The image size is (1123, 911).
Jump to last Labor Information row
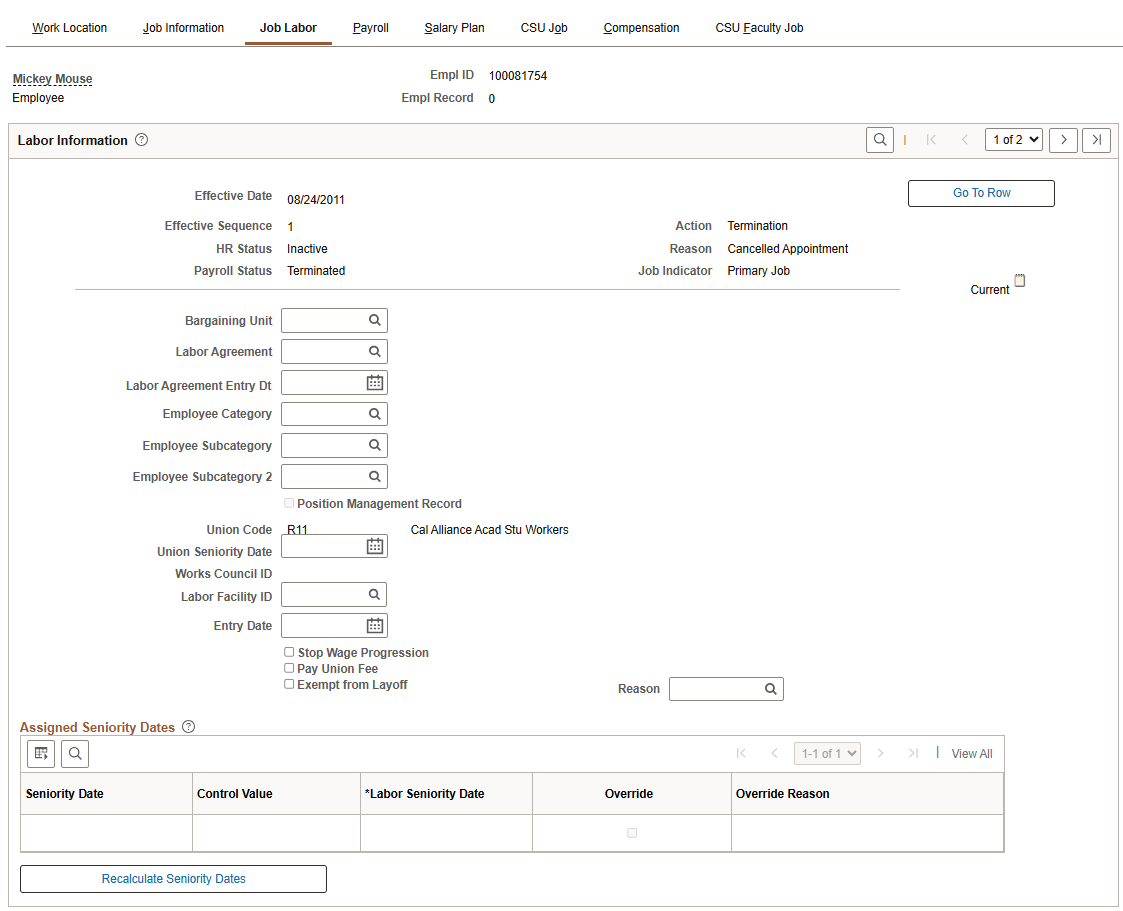point(1097,140)
